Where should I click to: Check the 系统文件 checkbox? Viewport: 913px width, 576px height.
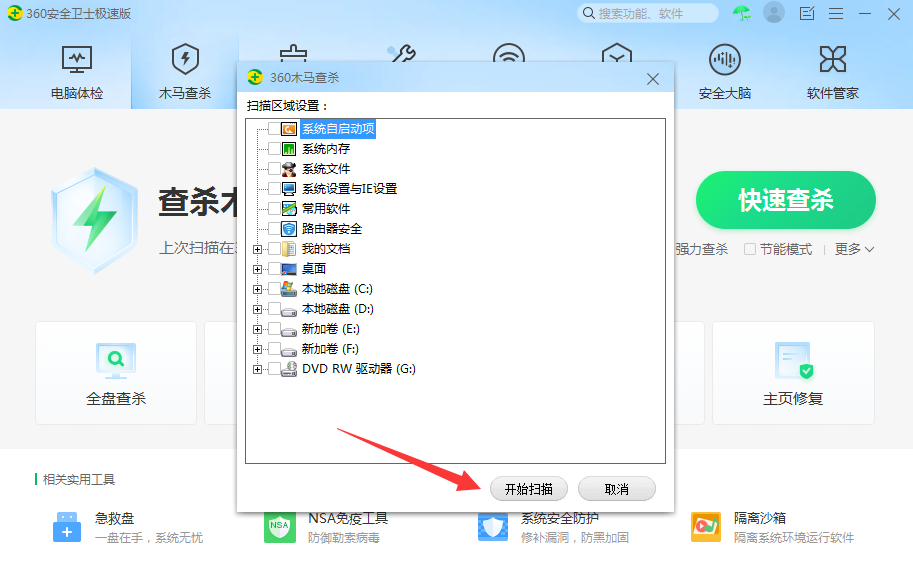coord(274,169)
